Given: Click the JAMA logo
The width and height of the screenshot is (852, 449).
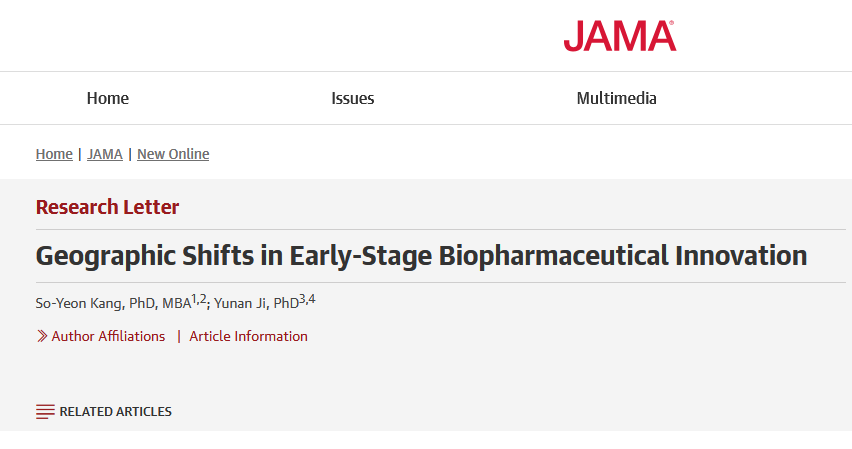Looking at the screenshot, I should click(619, 36).
